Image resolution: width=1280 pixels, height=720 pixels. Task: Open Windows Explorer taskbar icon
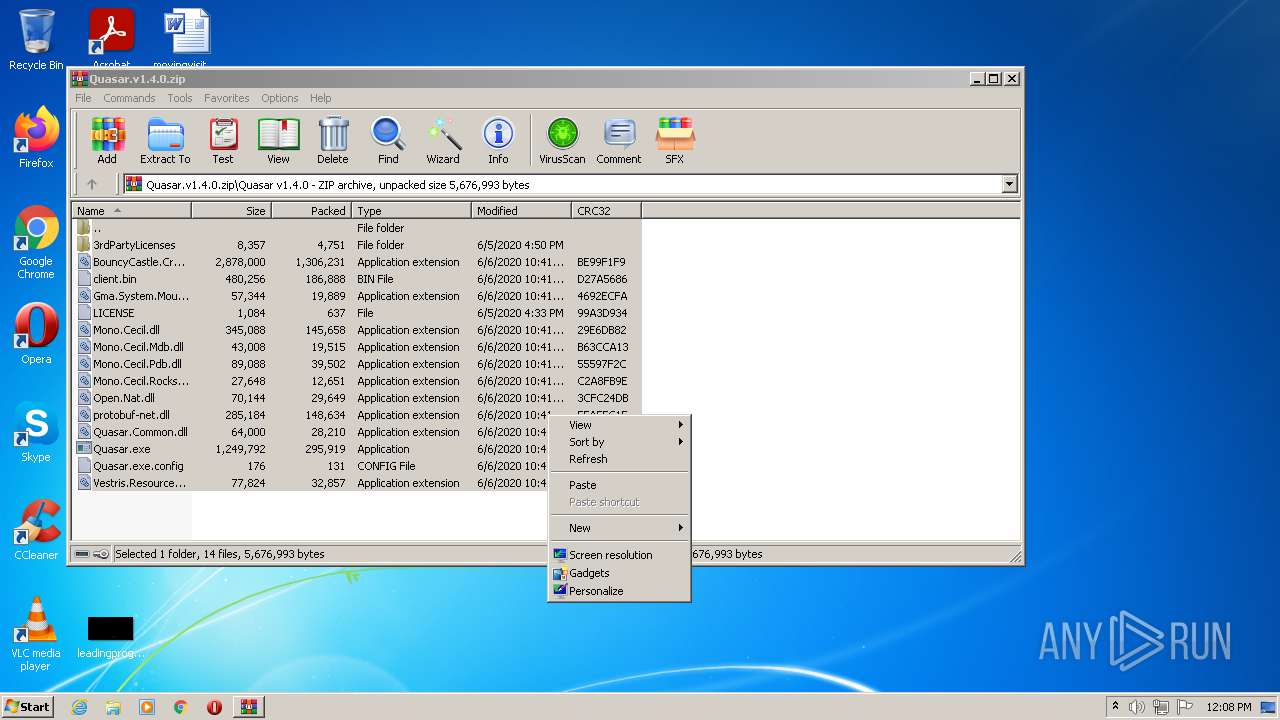[113, 707]
